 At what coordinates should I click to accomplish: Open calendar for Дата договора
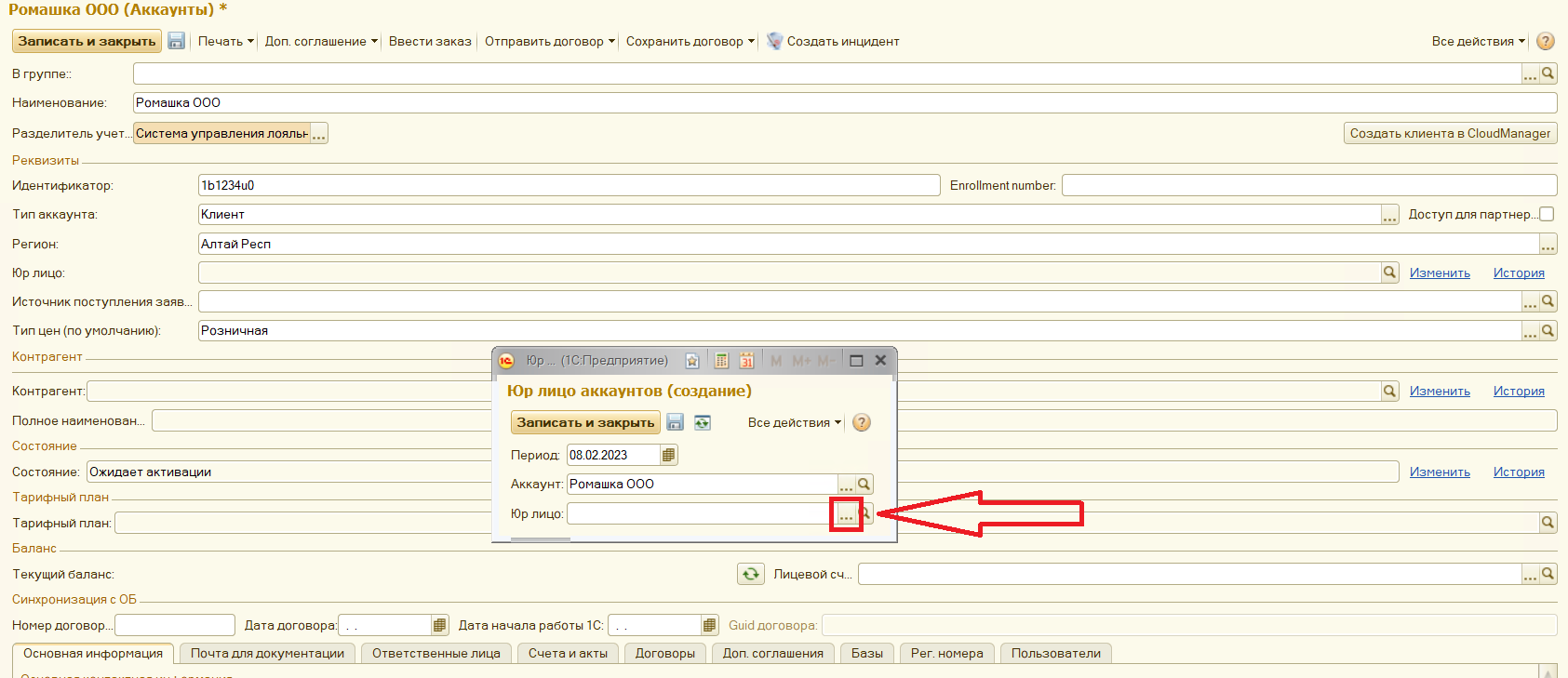point(440,625)
